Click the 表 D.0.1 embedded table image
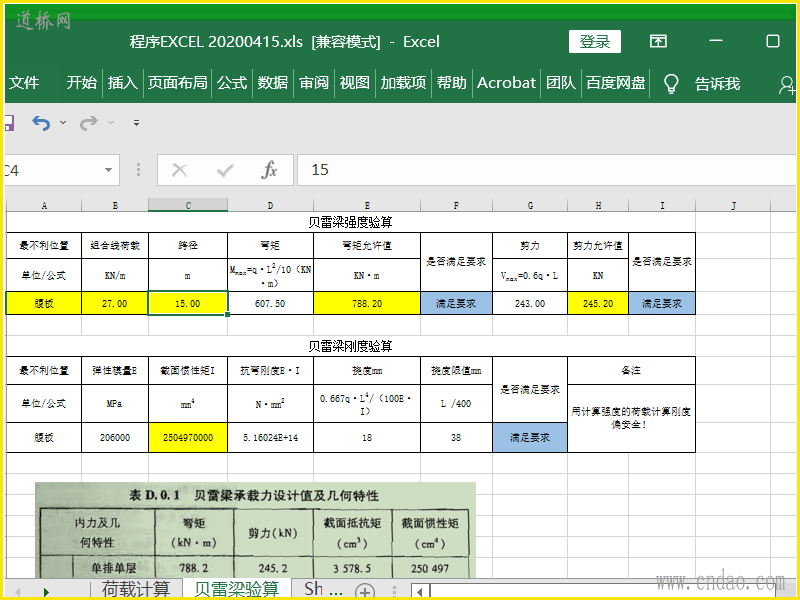The width and height of the screenshot is (800, 600). pyautogui.click(x=255, y=531)
